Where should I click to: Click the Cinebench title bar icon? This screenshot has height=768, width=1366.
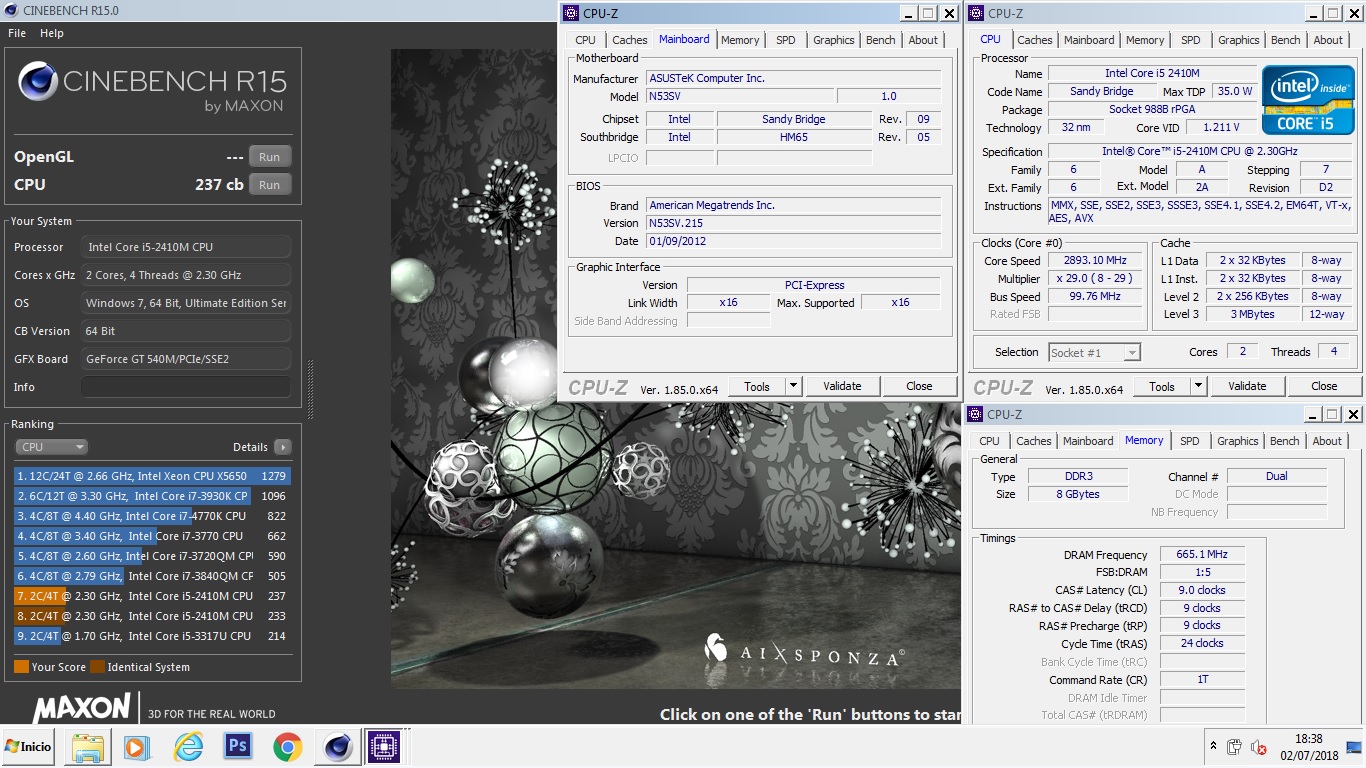click(10, 10)
